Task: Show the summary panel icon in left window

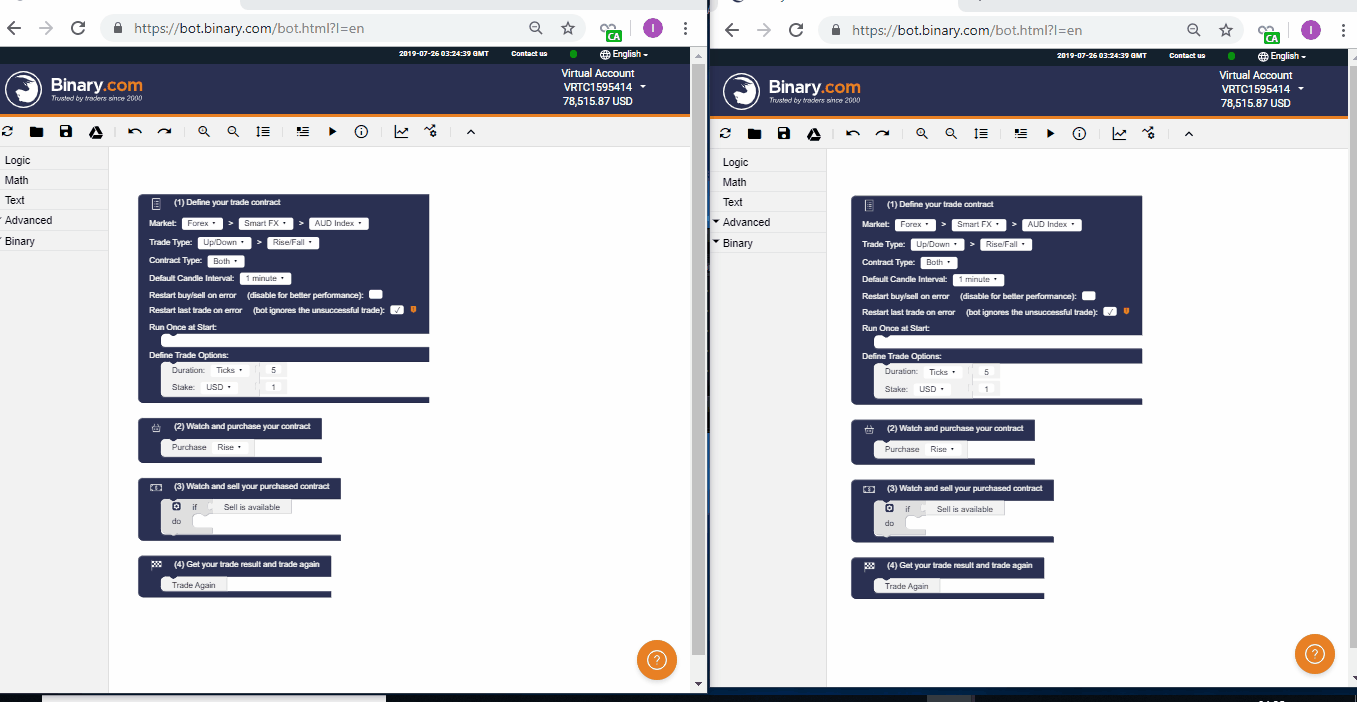Action: [302, 132]
